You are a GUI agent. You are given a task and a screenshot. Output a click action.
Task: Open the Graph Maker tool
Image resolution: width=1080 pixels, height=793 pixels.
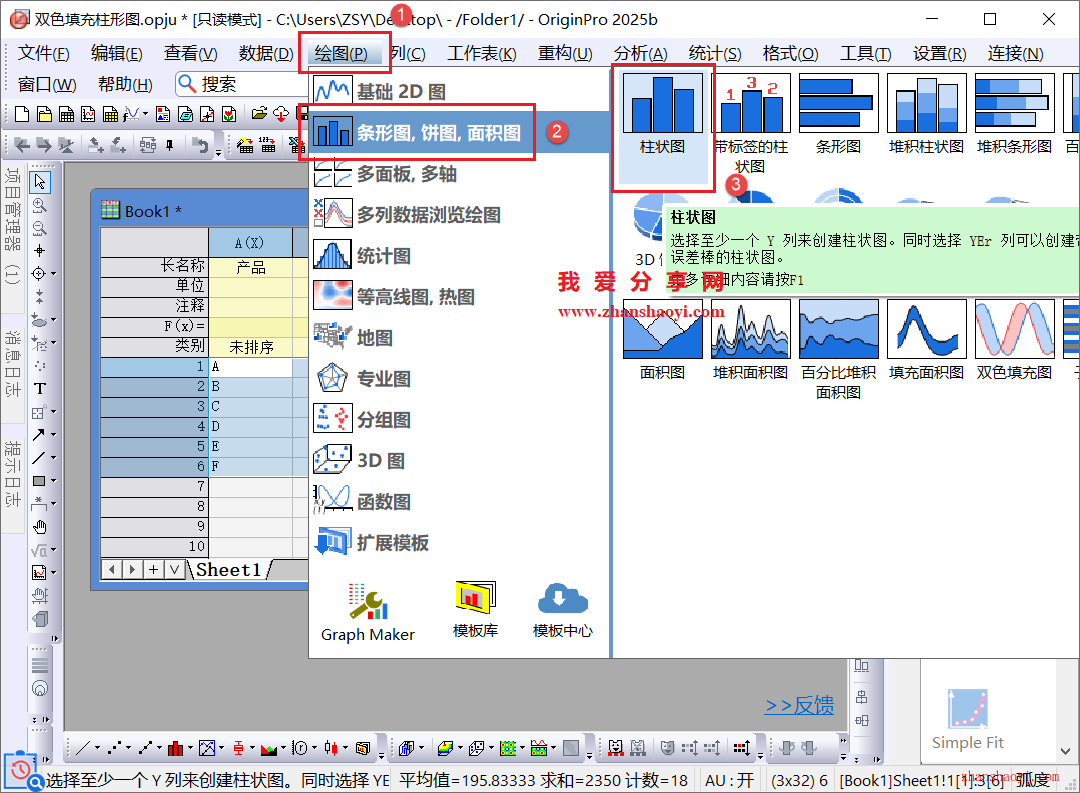368,610
